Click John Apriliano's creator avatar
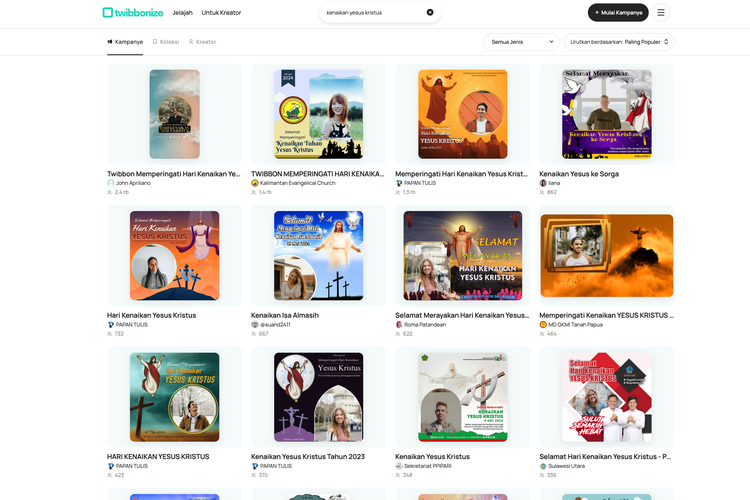This screenshot has height=500, width=750. click(110, 183)
